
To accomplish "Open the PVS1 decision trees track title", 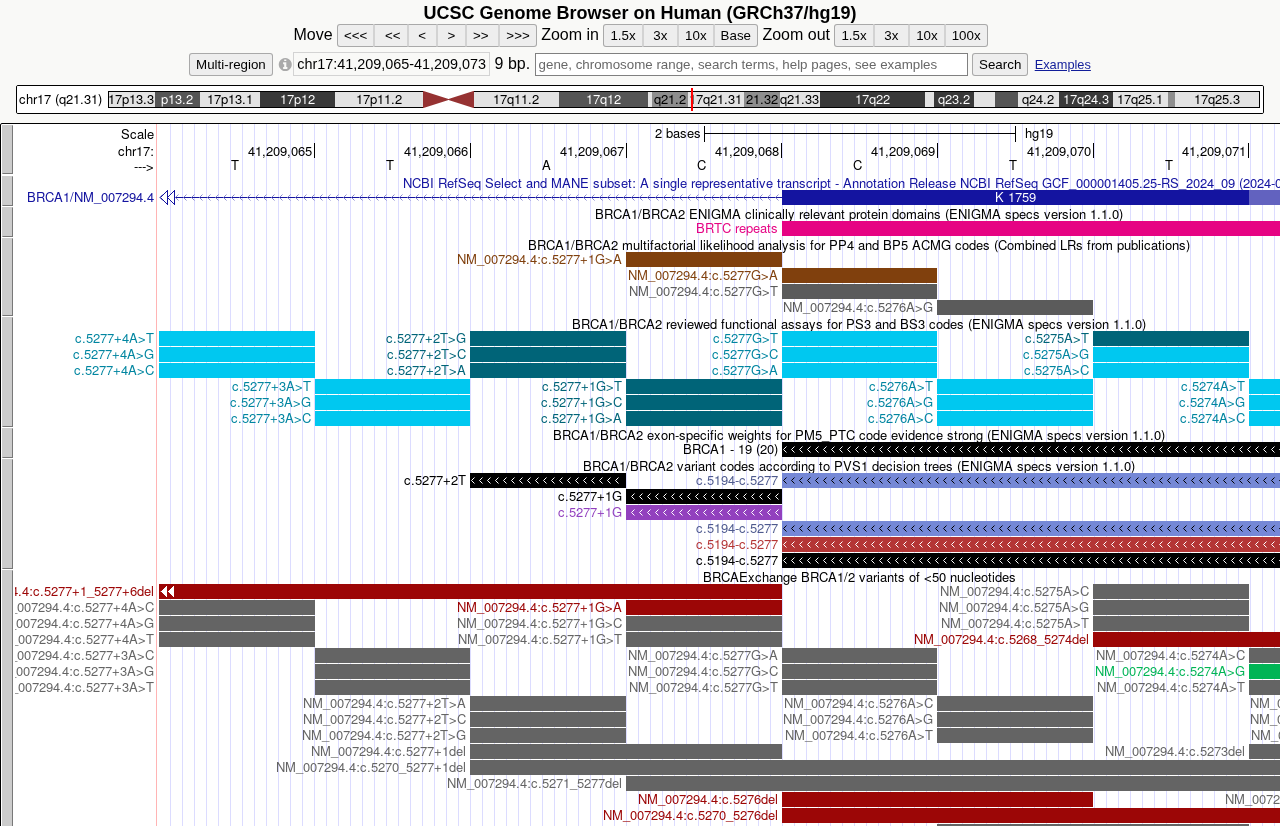I will [x=859, y=466].
